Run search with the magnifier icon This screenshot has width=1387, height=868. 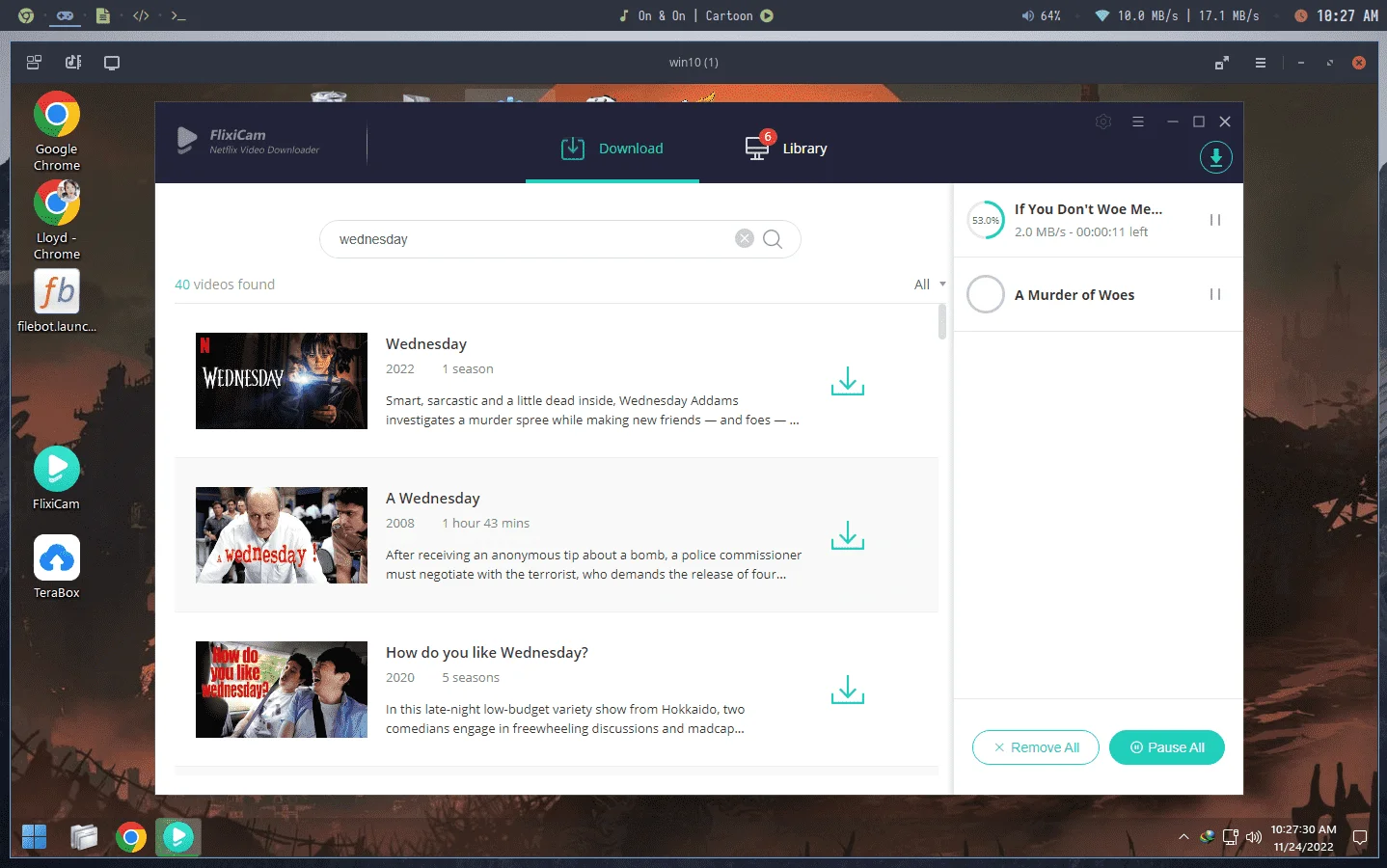pos(773,238)
